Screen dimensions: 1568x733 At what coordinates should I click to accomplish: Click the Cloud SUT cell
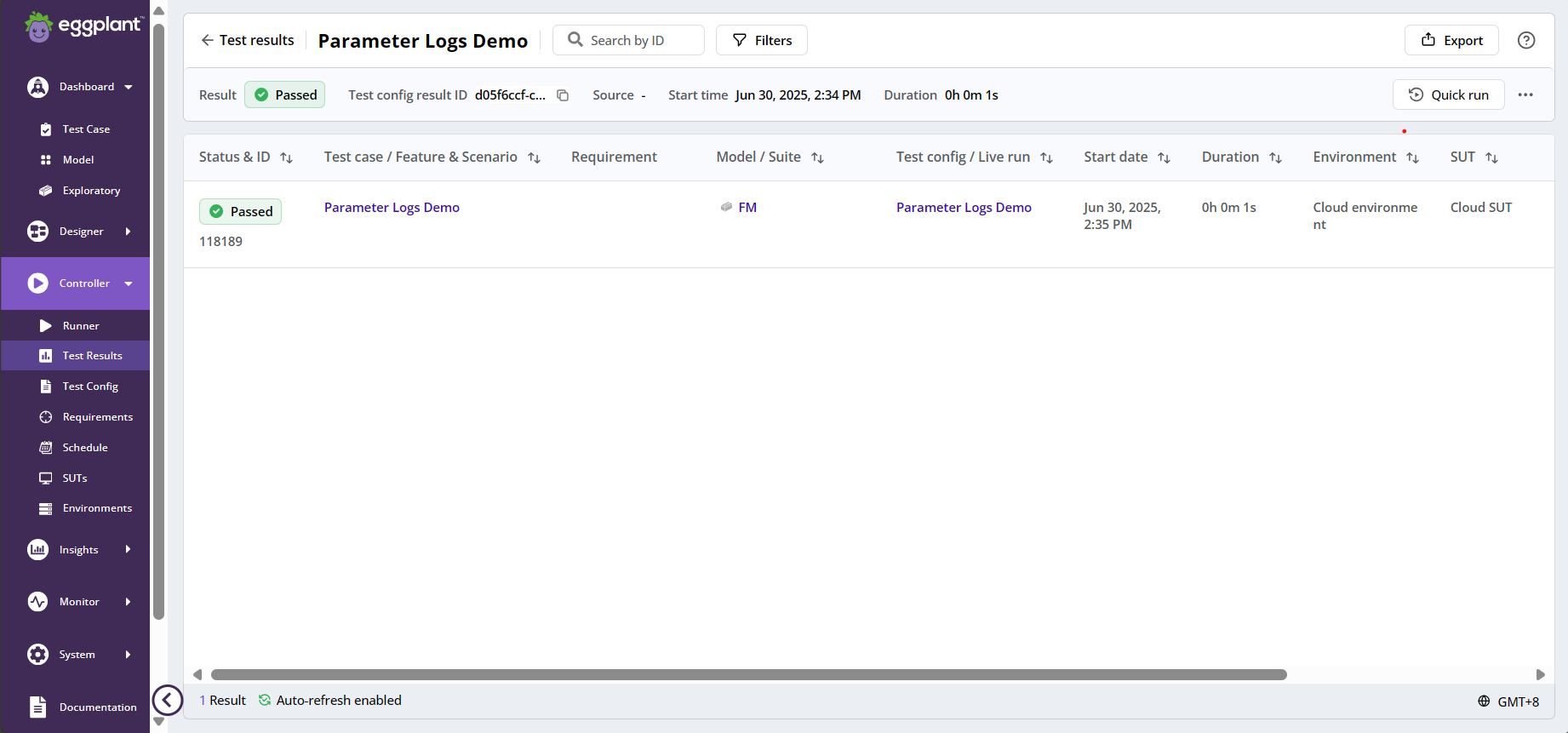click(1481, 208)
